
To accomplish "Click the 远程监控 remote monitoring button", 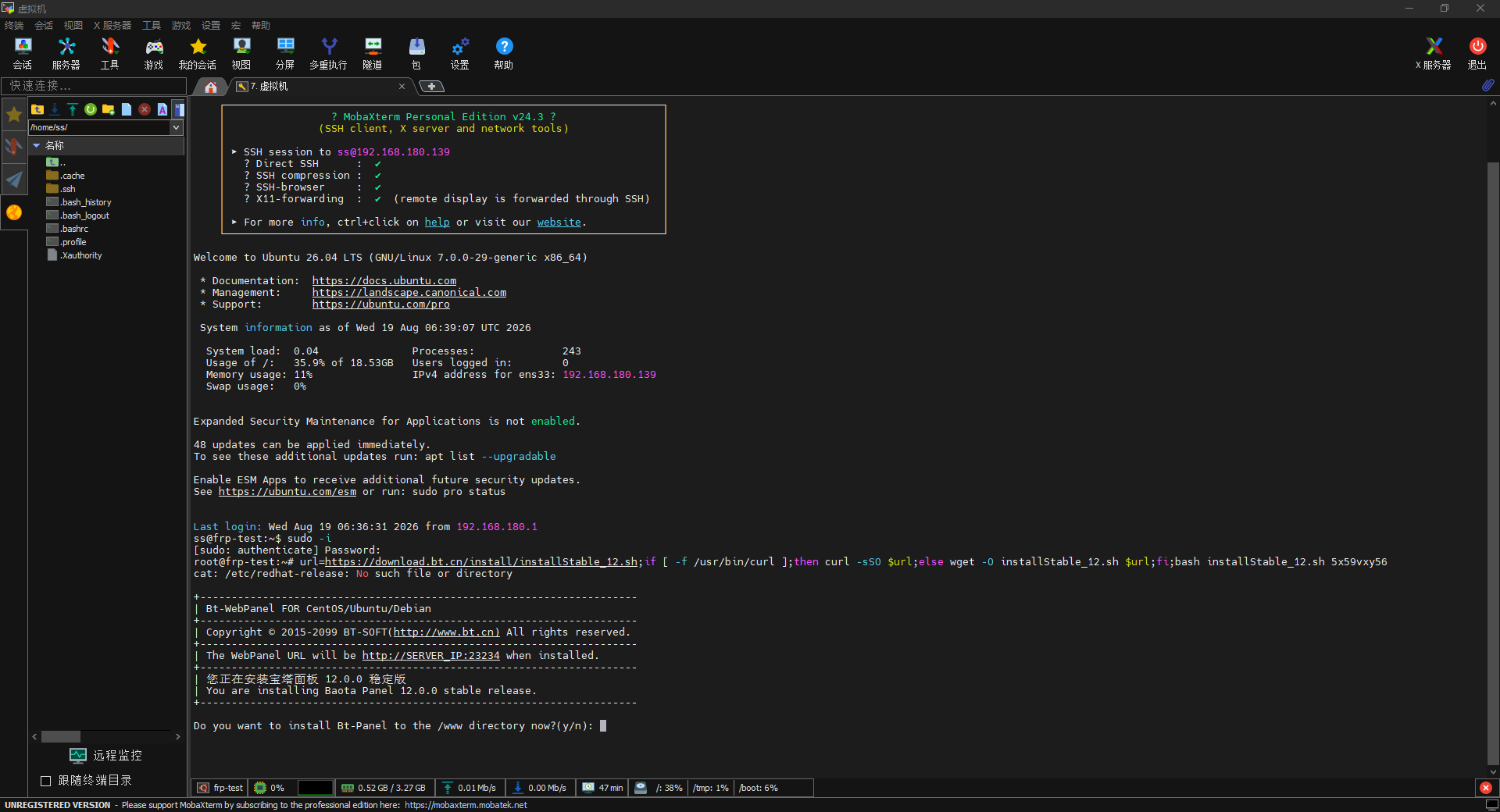I will tap(106, 756).
